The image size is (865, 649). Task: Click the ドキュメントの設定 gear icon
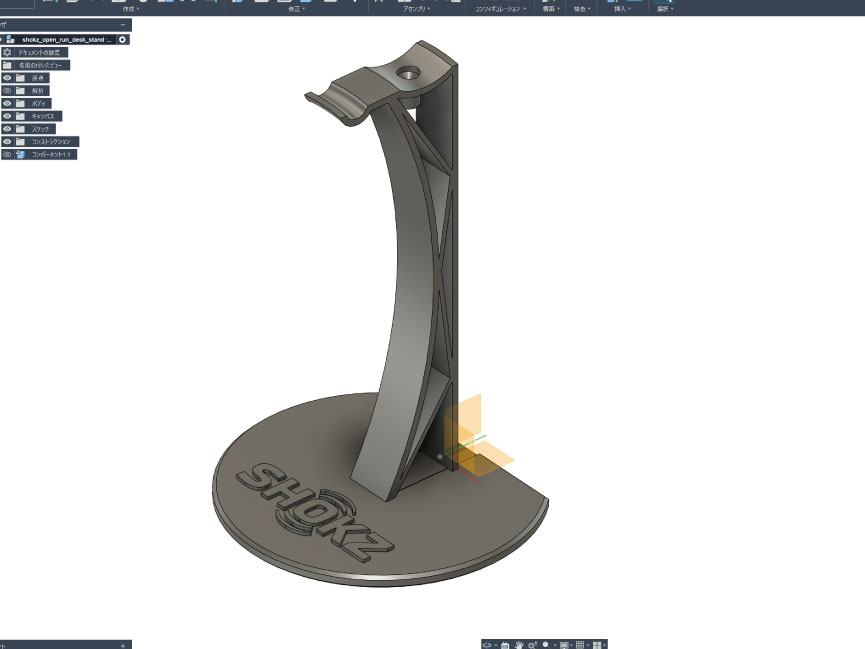coord(7,52)
